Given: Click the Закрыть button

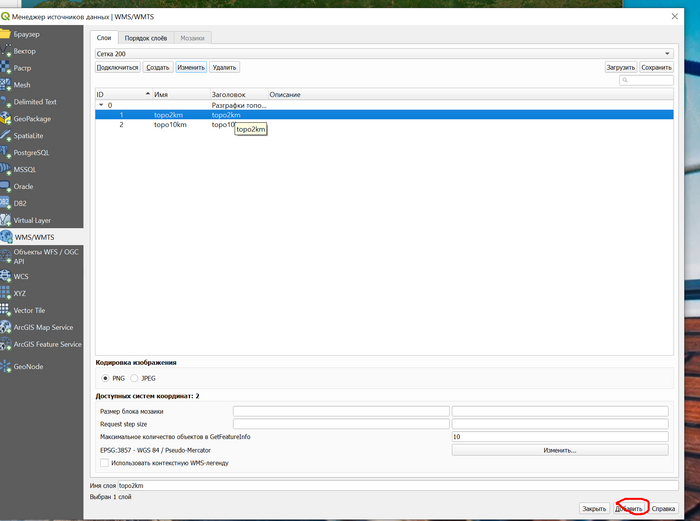Looking at the screenshot, I should 594,508.
